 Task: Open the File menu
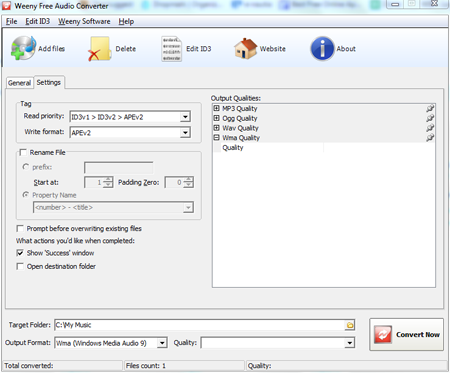[x=11, y=21]
